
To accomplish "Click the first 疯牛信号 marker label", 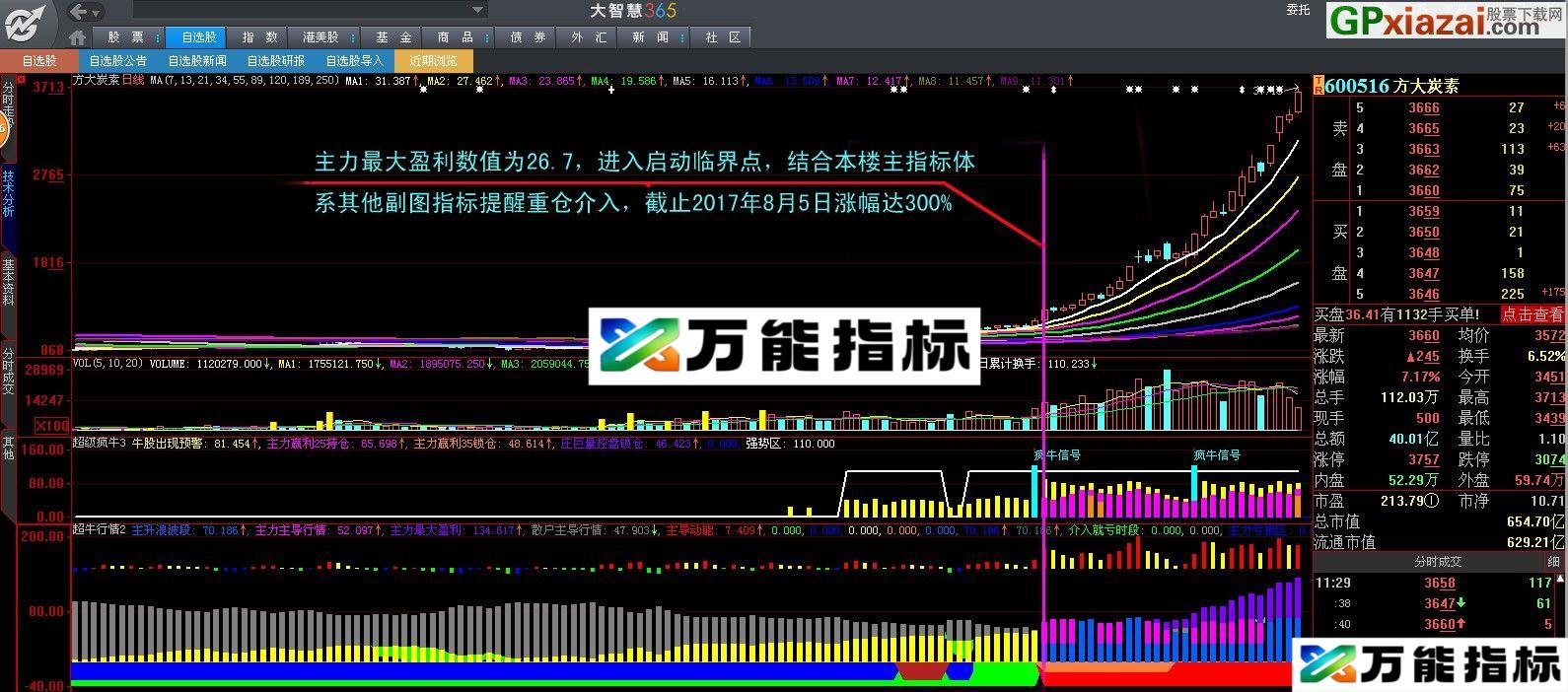I will point(1056,455).
